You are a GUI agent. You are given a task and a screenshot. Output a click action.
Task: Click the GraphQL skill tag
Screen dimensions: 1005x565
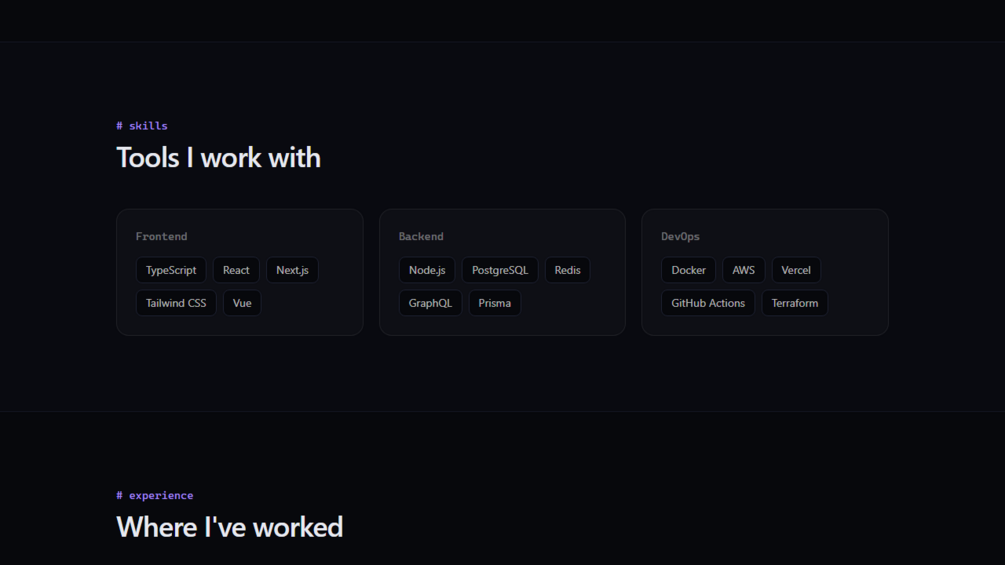point(430,303)
